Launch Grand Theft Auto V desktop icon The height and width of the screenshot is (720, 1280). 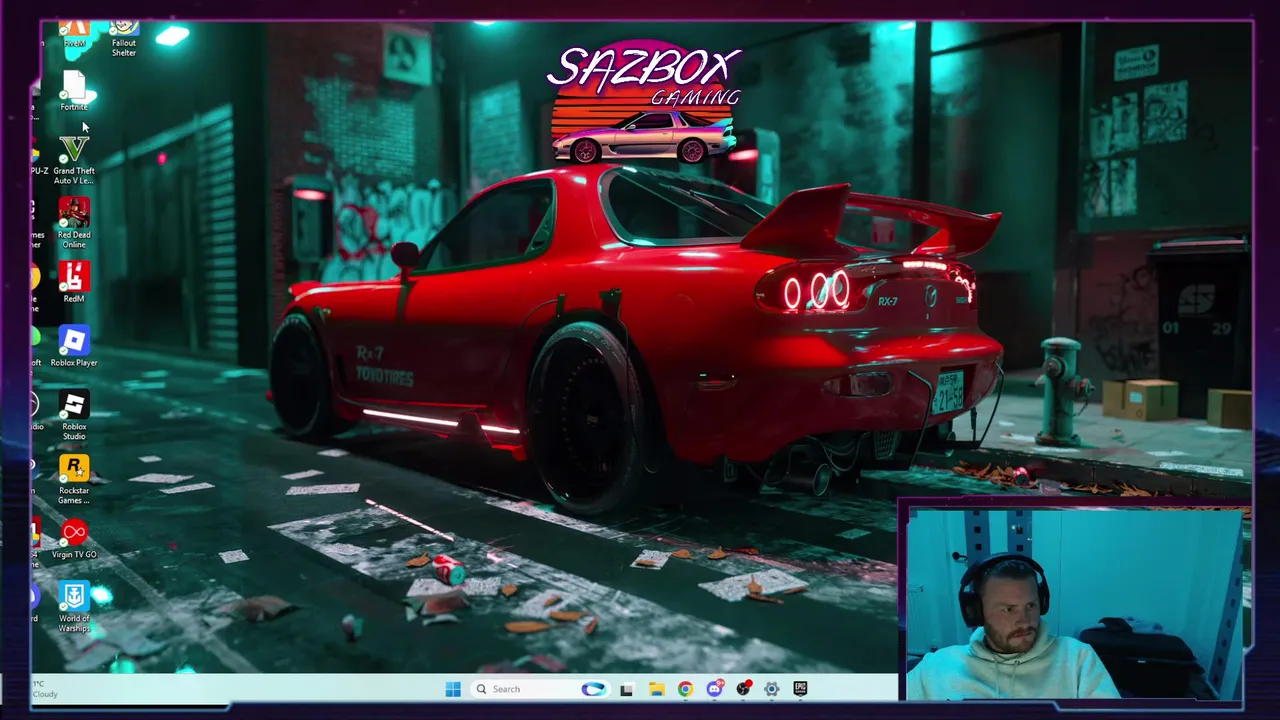click(x=74, y=161)
